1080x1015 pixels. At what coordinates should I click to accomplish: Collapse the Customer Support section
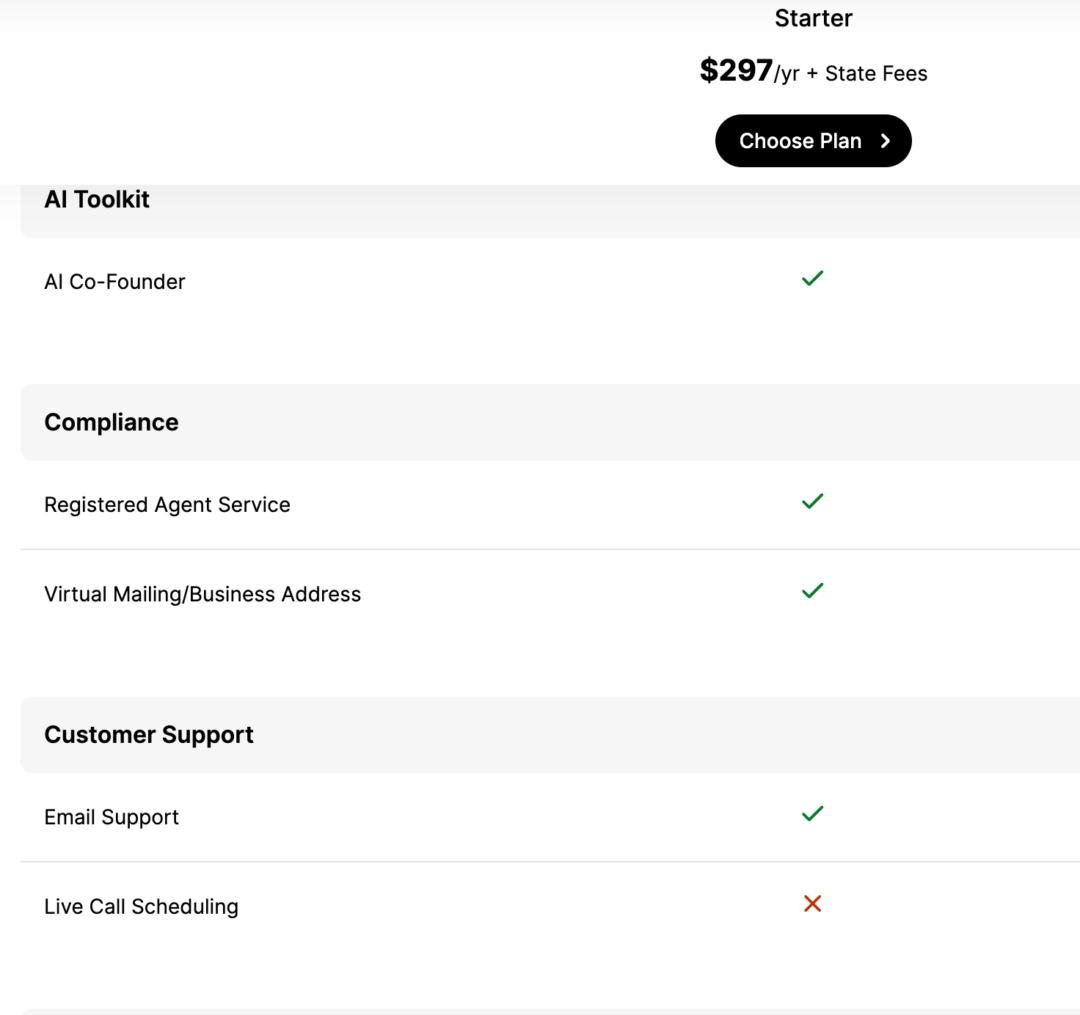[x=148, y=734]
